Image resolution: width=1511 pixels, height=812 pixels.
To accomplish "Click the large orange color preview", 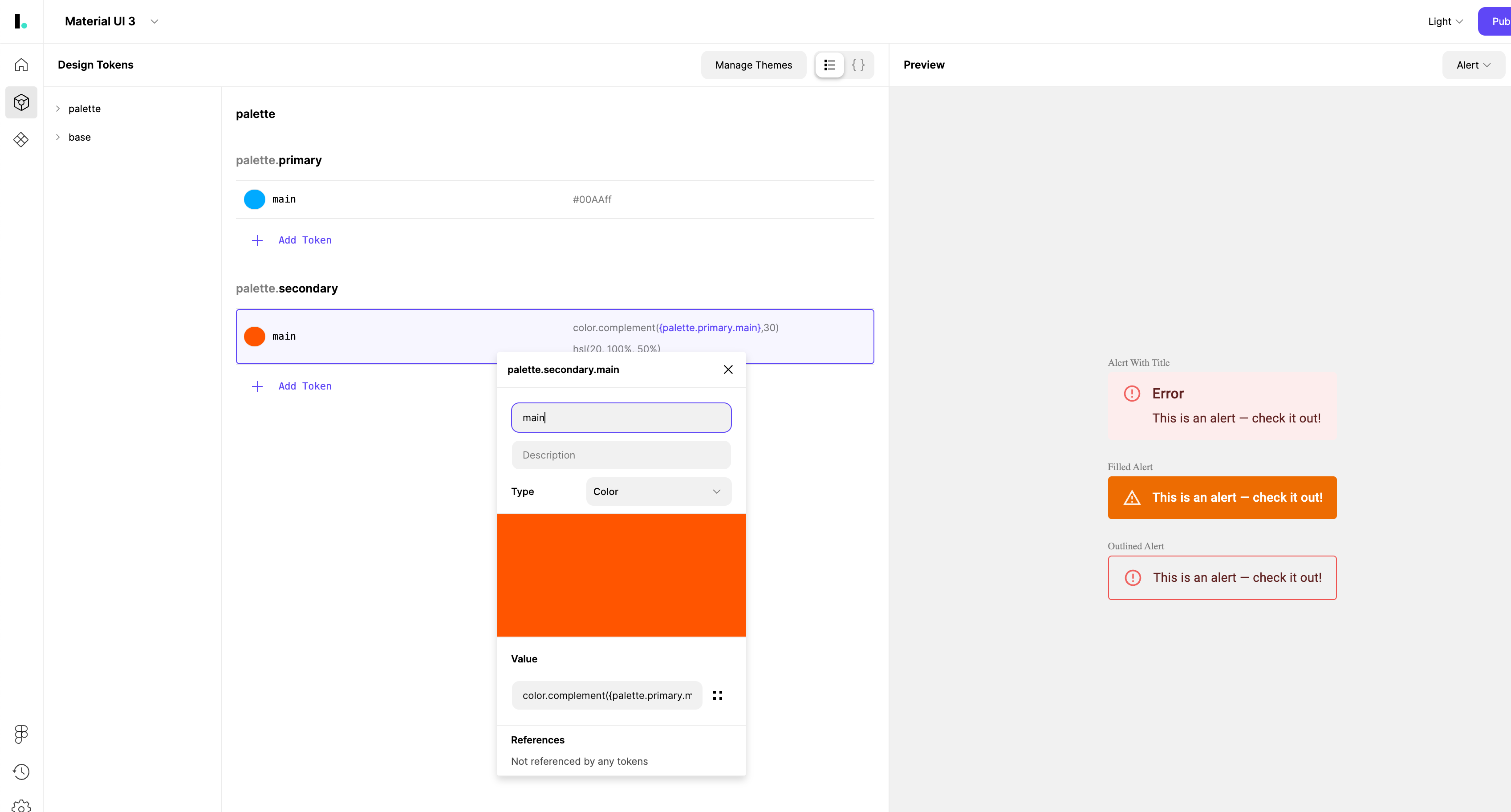I will pos(621,575).
